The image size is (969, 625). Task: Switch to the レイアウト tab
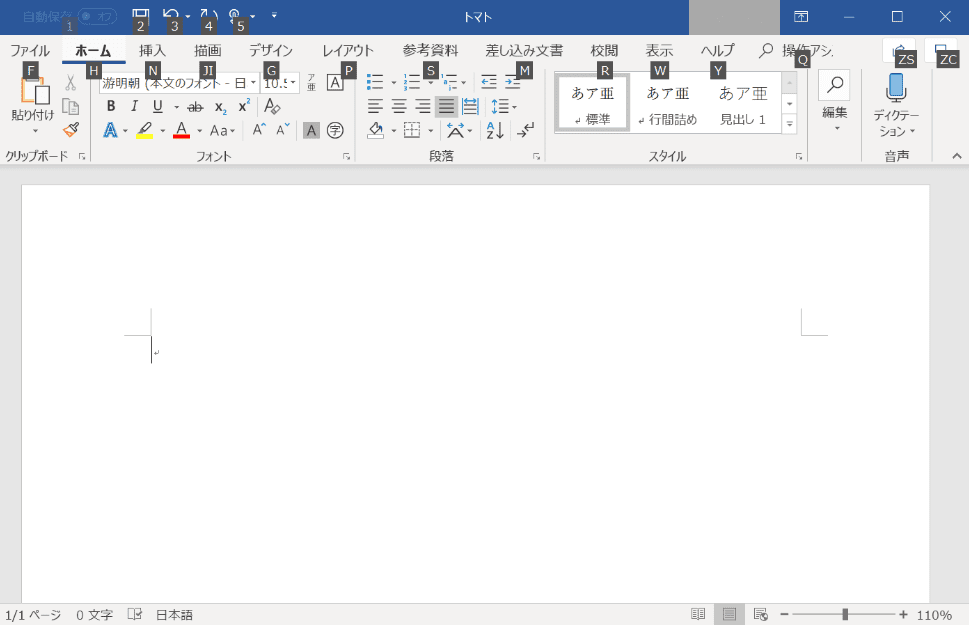[348, 50]
